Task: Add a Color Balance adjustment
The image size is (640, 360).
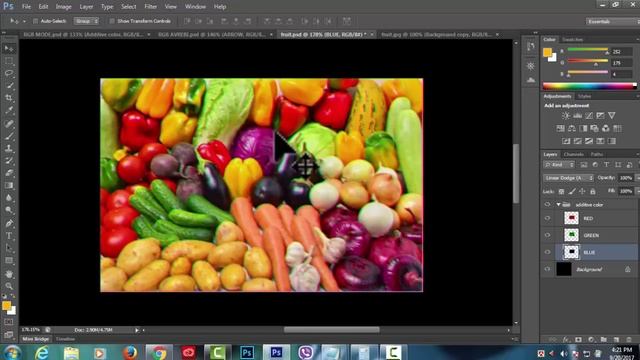Action: point(571,129)
